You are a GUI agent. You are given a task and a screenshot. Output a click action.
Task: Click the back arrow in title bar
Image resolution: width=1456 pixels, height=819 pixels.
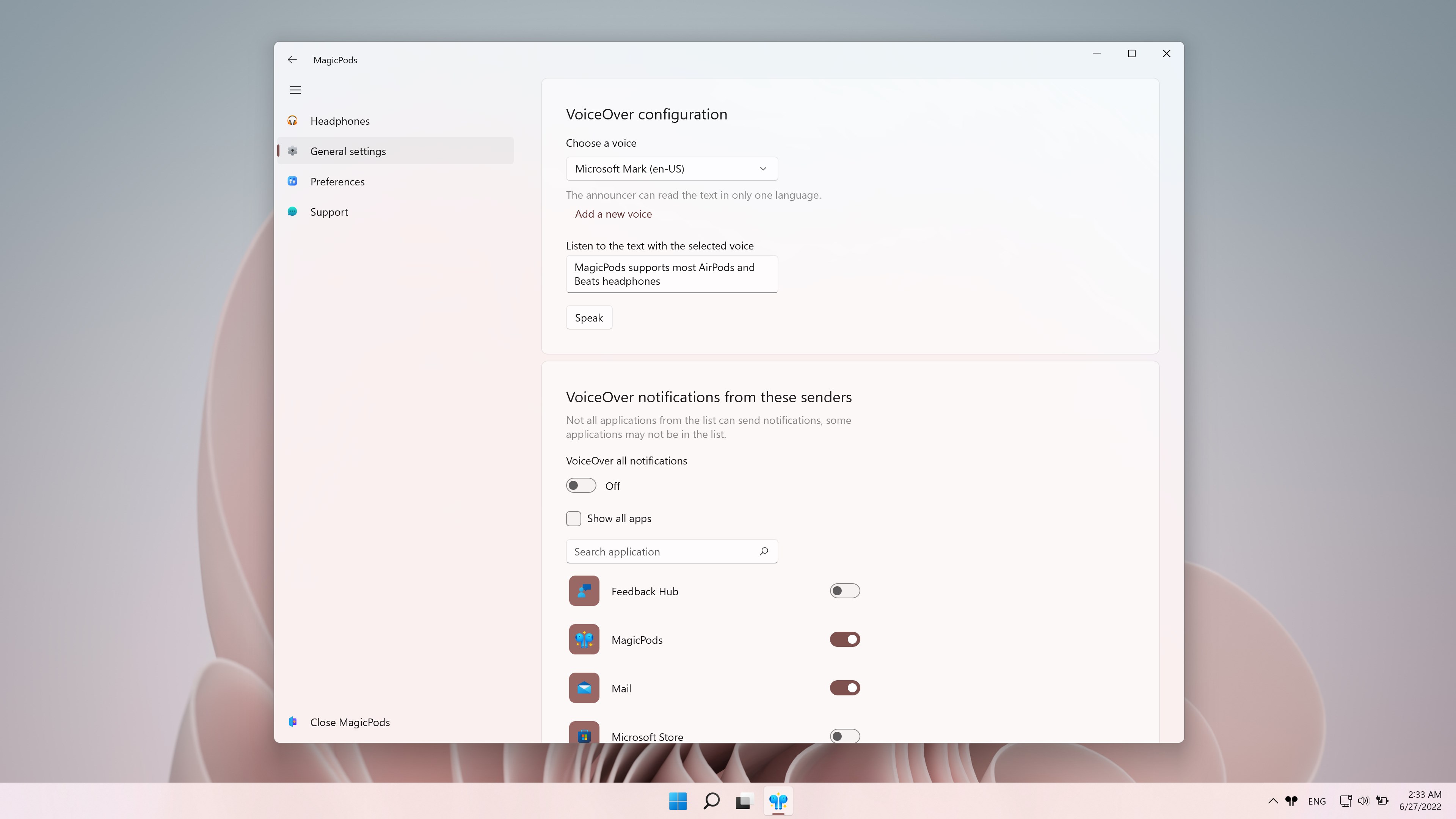click(292, 60)
